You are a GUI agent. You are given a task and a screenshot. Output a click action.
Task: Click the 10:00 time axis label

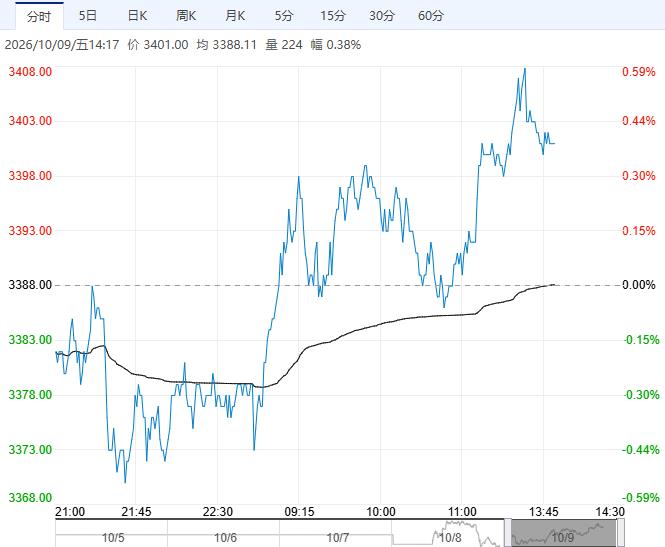(380, 512)
